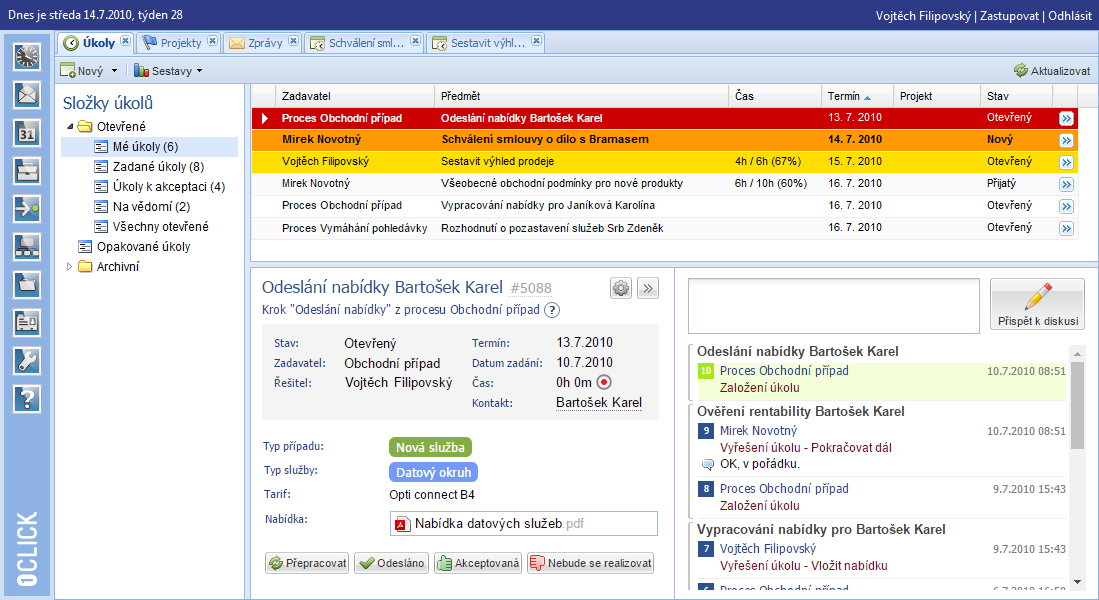Click the Nebude se realizovat button
This screenshot has width=1099, height=600.
point(590,563)
